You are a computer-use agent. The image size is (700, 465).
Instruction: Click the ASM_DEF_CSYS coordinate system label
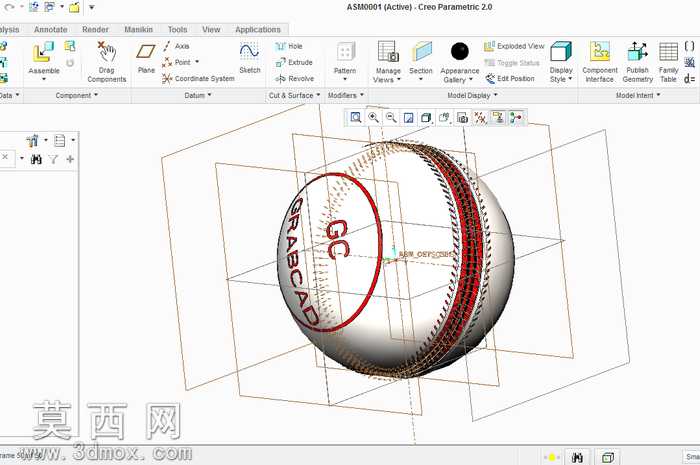click(x=425, y=254)
